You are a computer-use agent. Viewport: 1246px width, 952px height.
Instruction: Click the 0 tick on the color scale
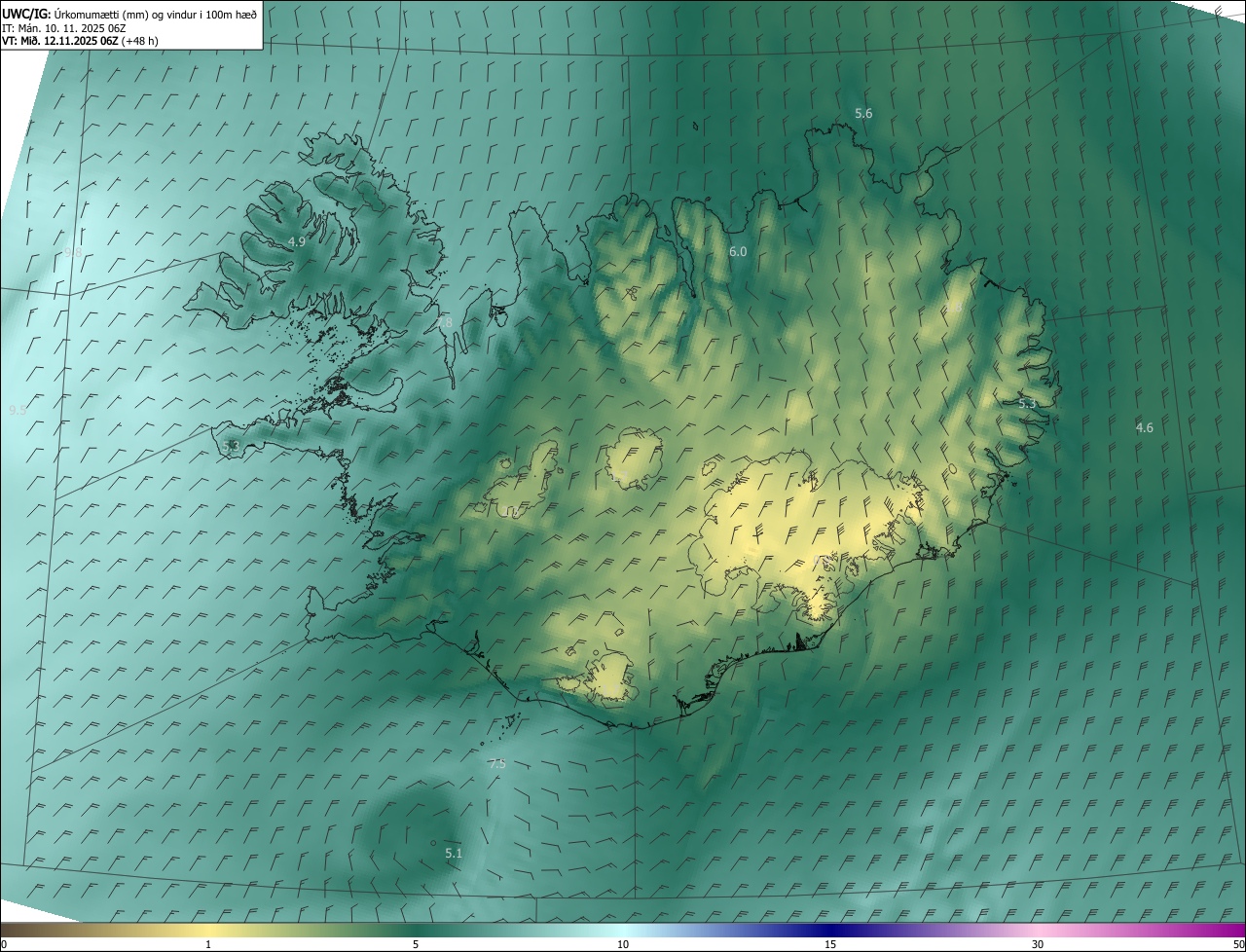coord(4,944)
